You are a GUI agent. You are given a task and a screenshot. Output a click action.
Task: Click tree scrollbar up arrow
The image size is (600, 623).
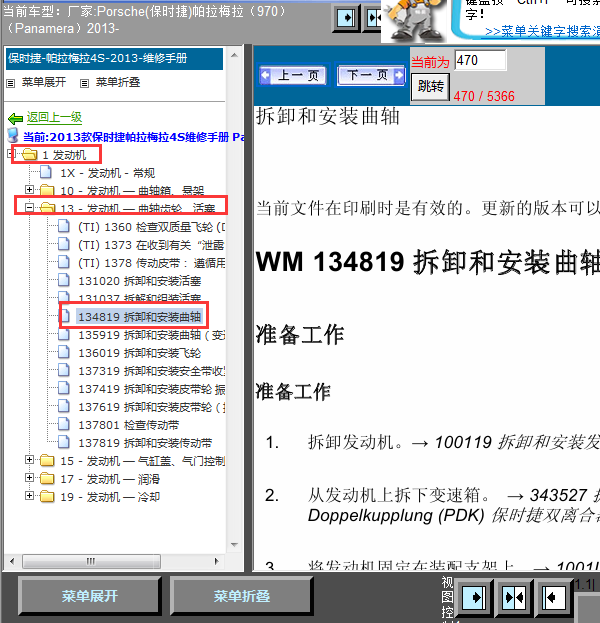coord(234,55)
